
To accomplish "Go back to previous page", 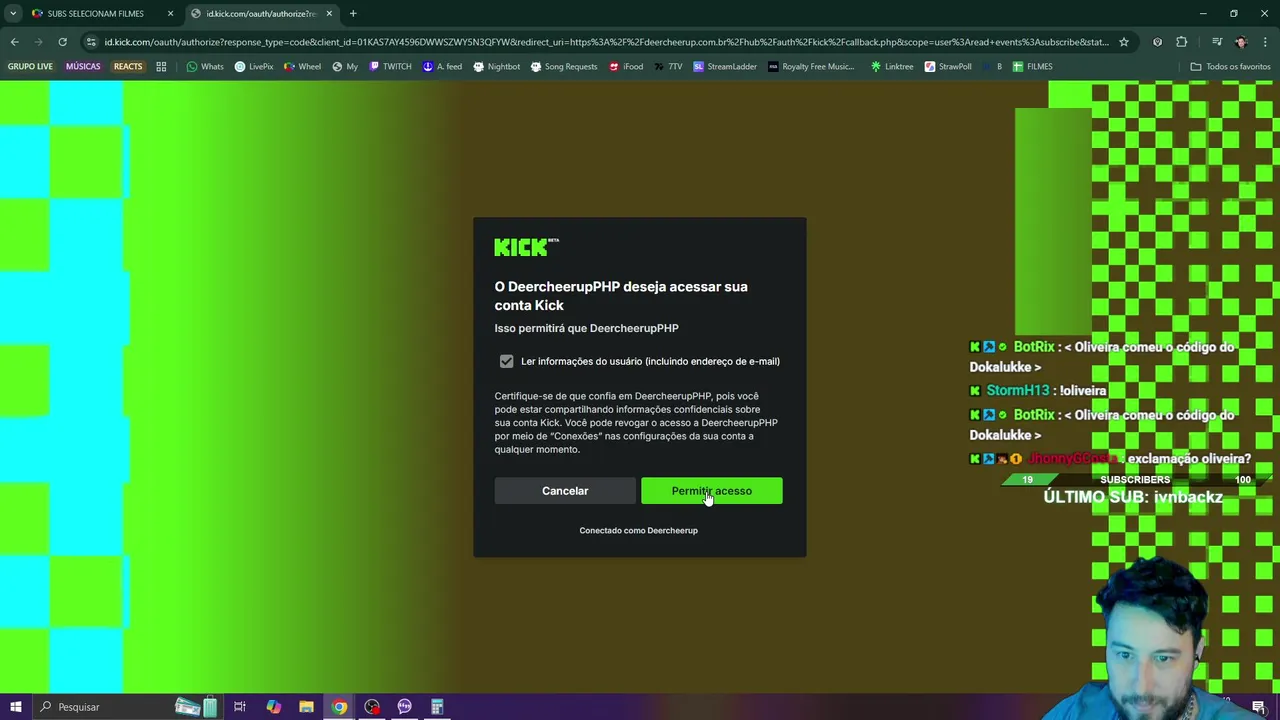I will coord(14,42).
